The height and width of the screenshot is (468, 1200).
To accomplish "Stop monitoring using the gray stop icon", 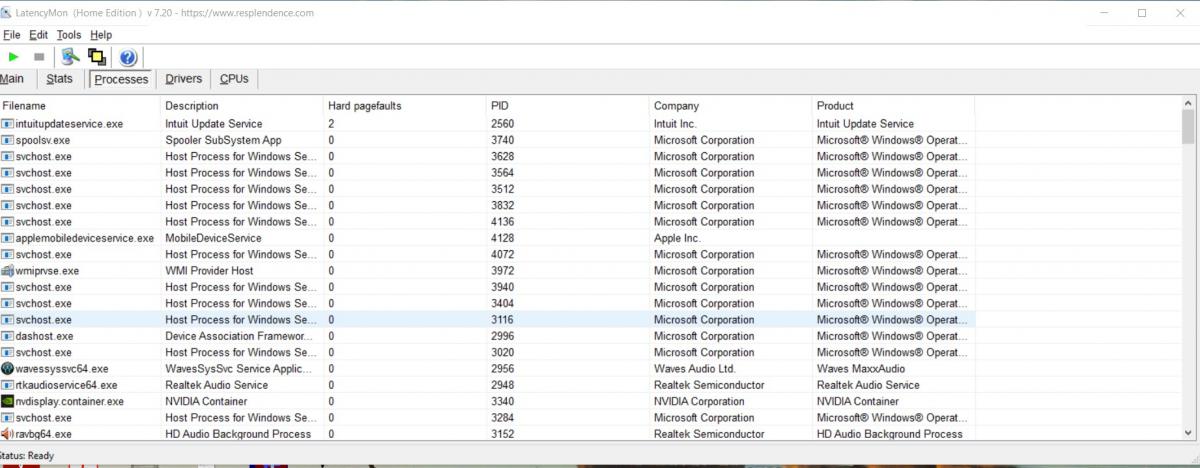I will pos(39,57).
